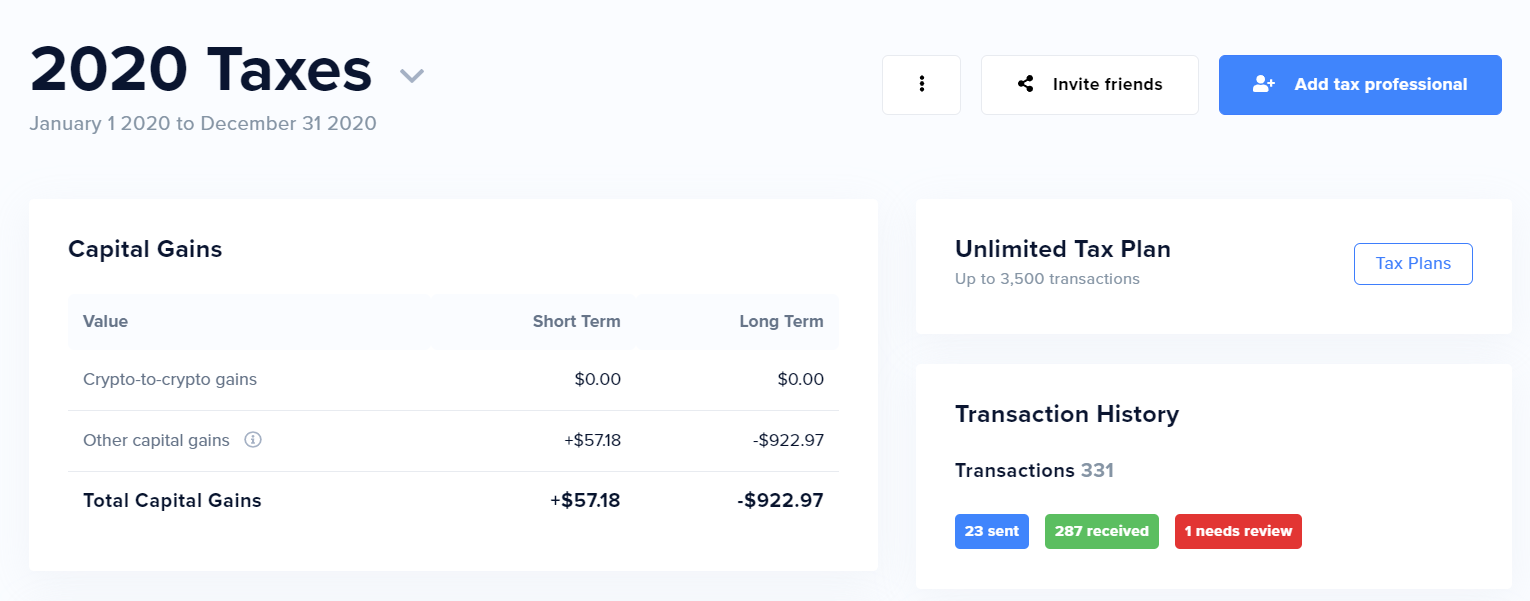Click the 2020 Taxes heading

201,71
